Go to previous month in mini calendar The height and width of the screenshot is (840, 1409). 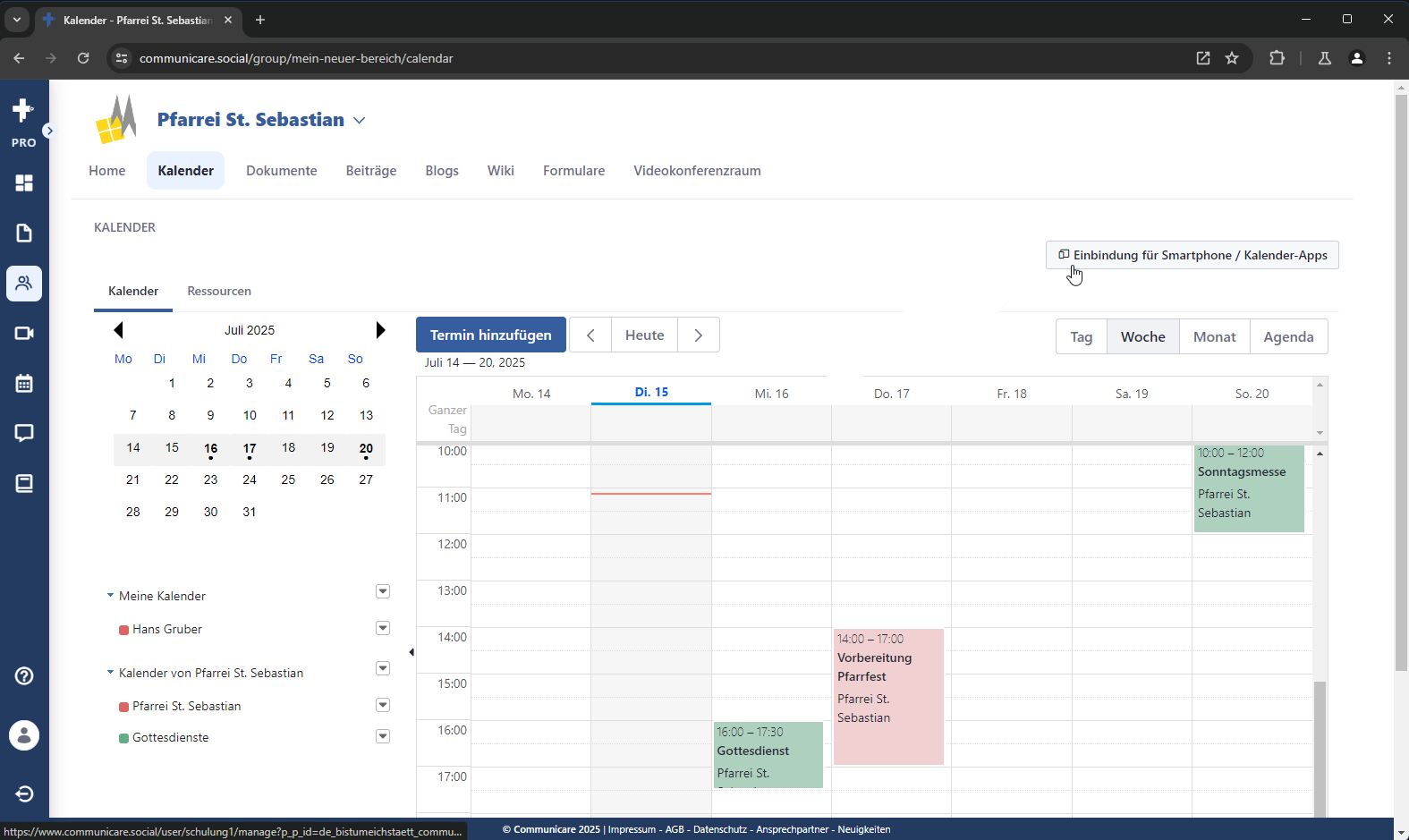(x=118, y=330)
